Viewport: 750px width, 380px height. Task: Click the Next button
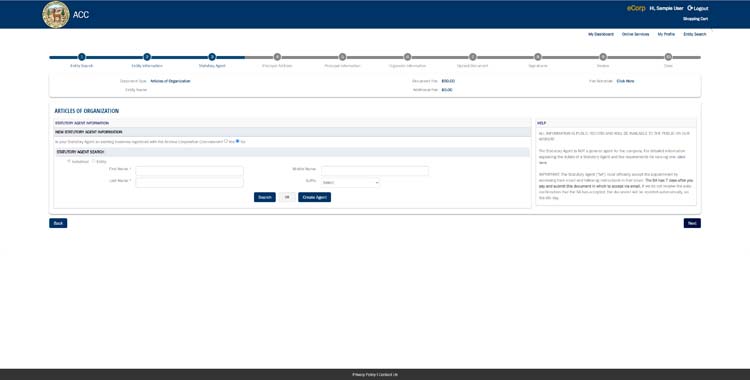point(692,223)
